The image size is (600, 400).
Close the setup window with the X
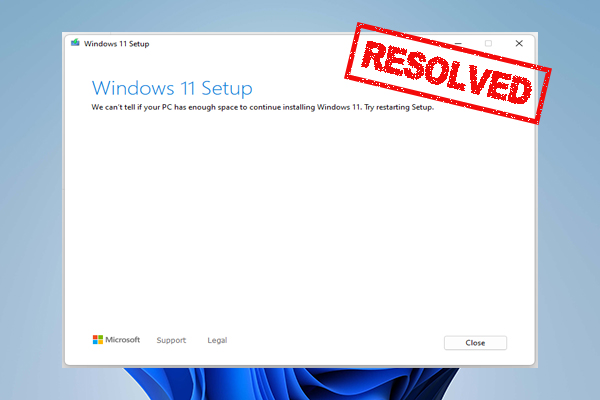[519, 43]
